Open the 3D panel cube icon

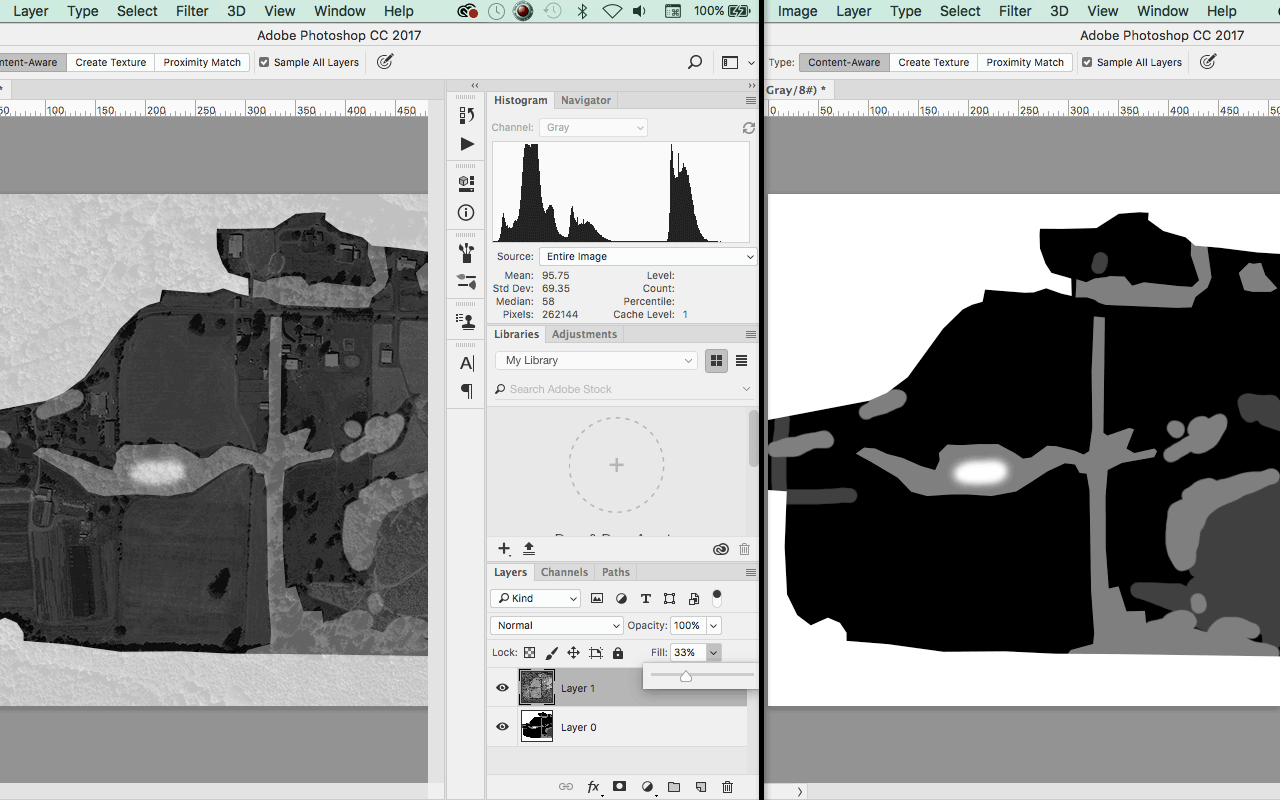point(466,184)
